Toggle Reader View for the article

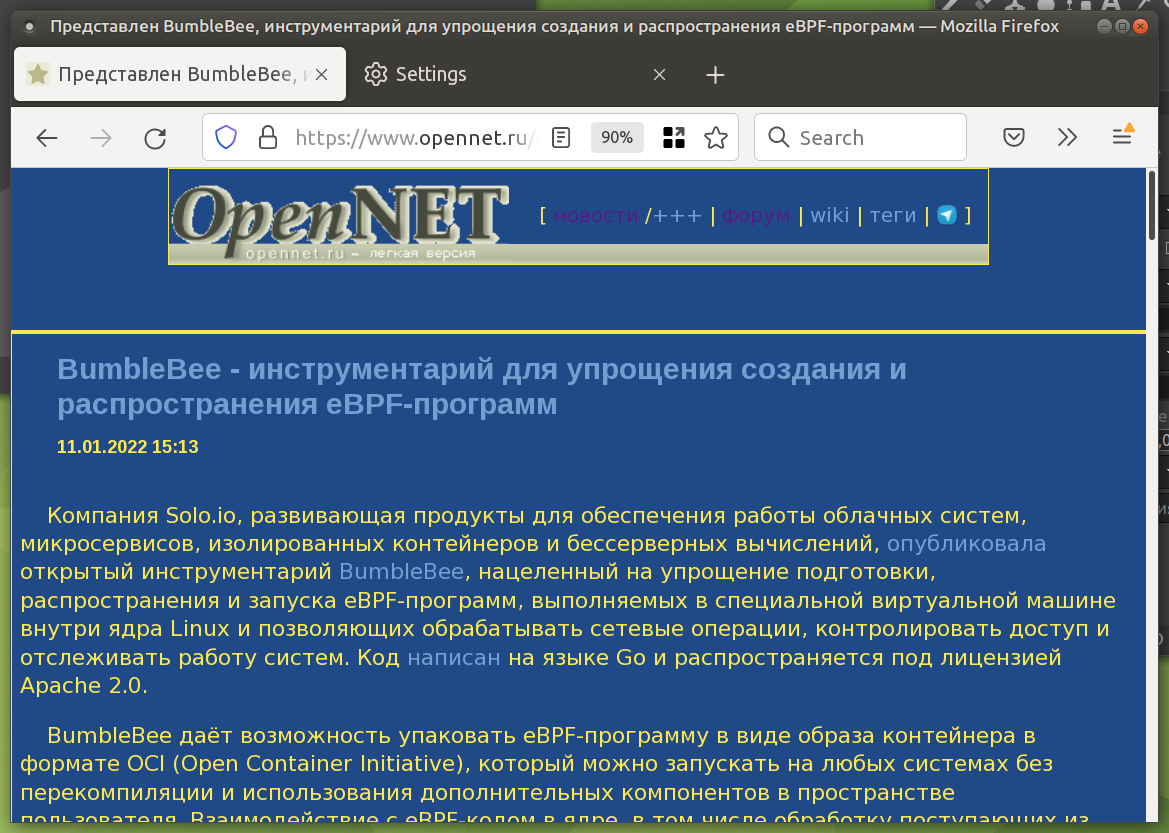coord(561,137)
